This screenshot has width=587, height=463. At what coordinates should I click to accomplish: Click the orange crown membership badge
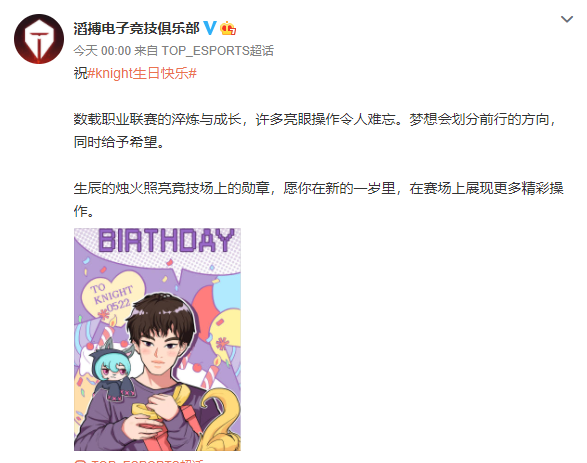tap(228, 28)
